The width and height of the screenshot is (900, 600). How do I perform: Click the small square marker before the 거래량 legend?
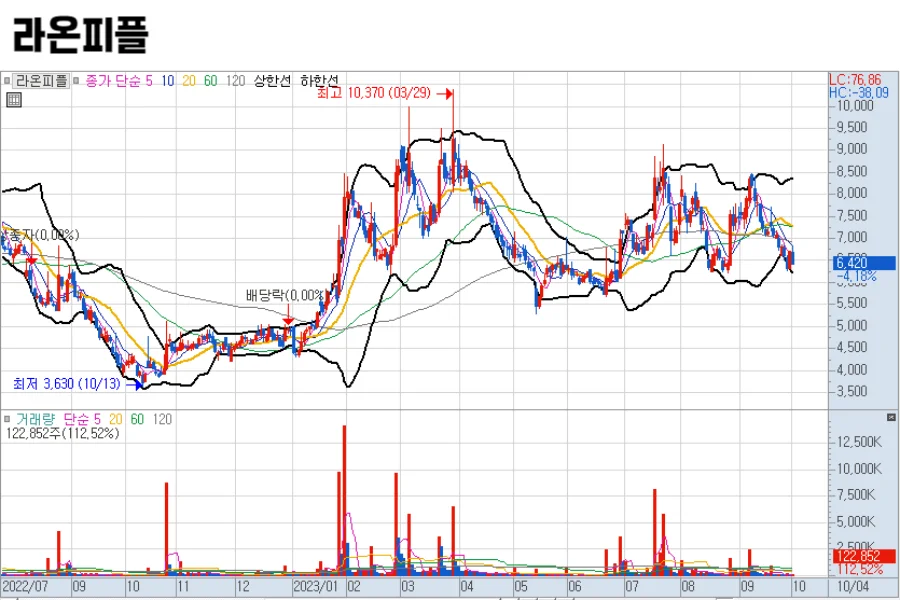[x=7, y=419]
